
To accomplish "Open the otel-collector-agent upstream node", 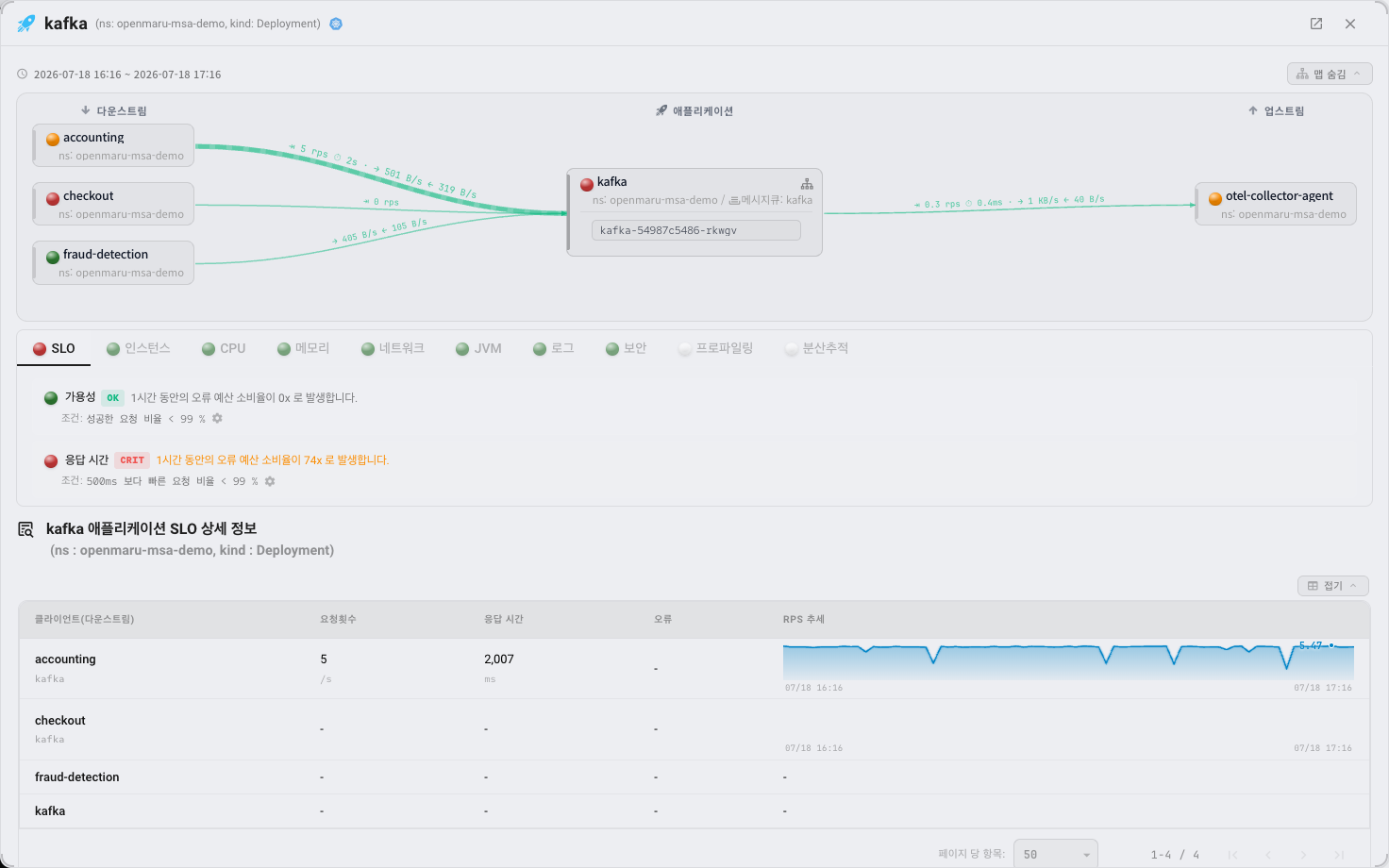I will 1276,204.
